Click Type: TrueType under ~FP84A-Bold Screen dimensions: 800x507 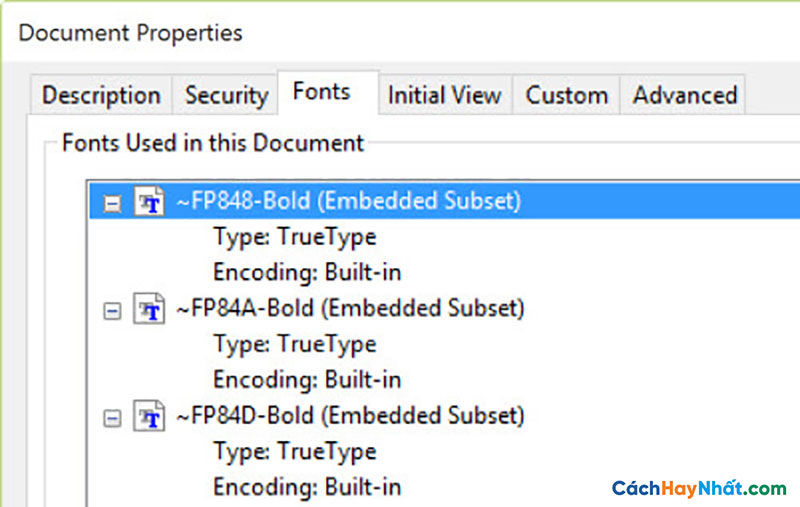pos(295,344)
